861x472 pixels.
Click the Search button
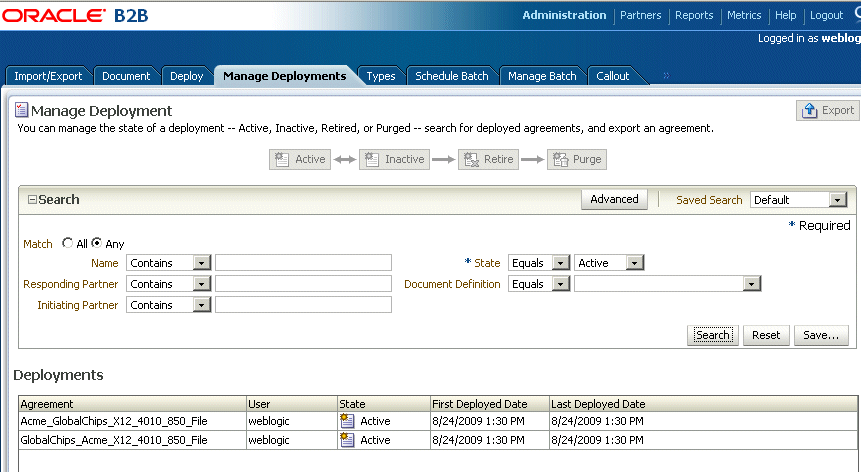(713, 335)
